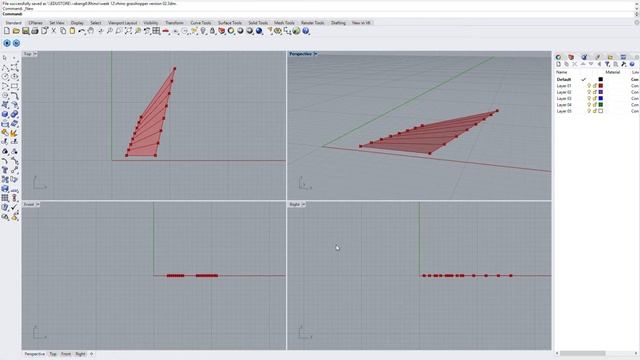Change Layer 04 green color swatch
Screen dimensions: 640x360
coord(600,105)
